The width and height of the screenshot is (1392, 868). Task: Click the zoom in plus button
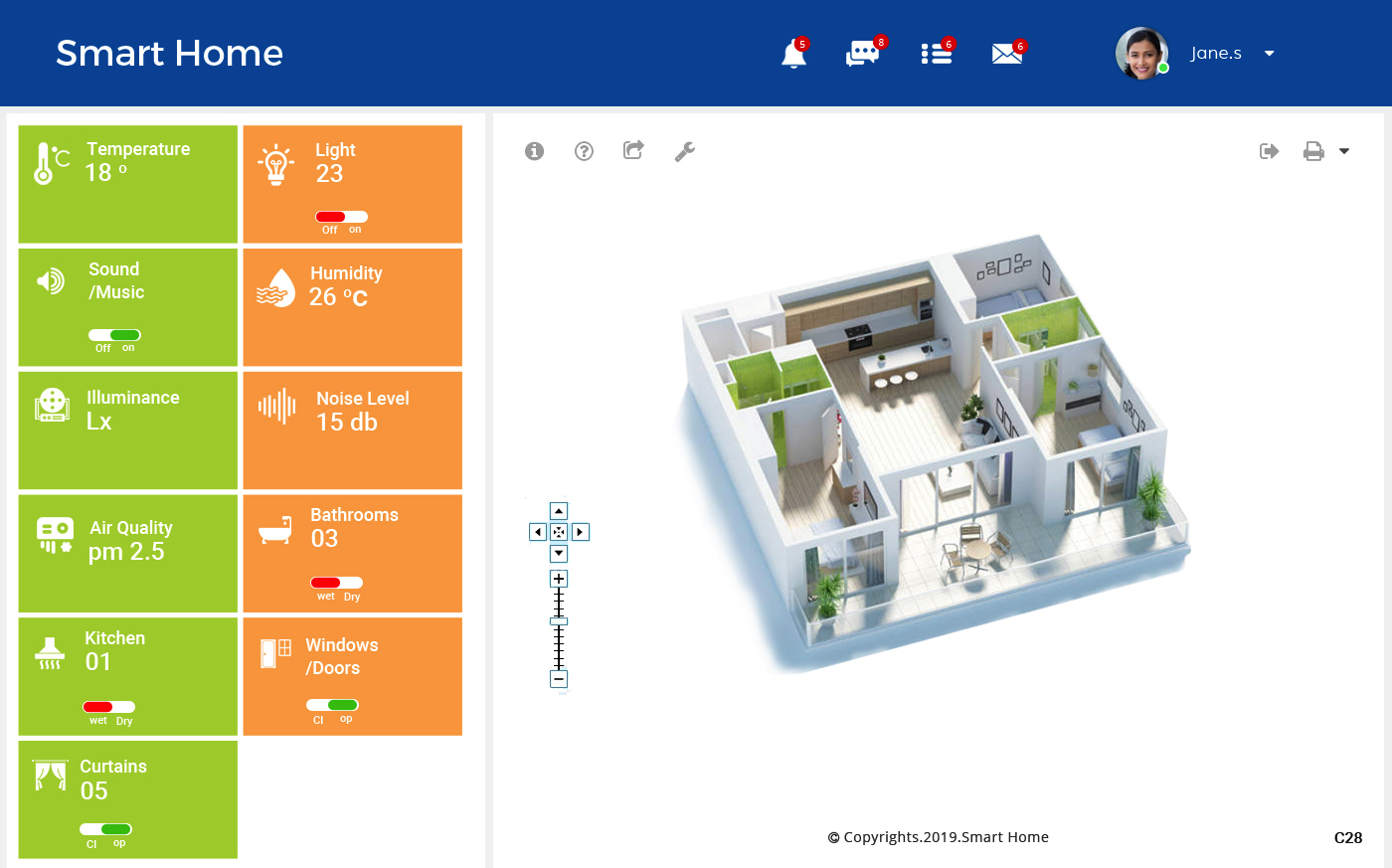click(559, 578)
